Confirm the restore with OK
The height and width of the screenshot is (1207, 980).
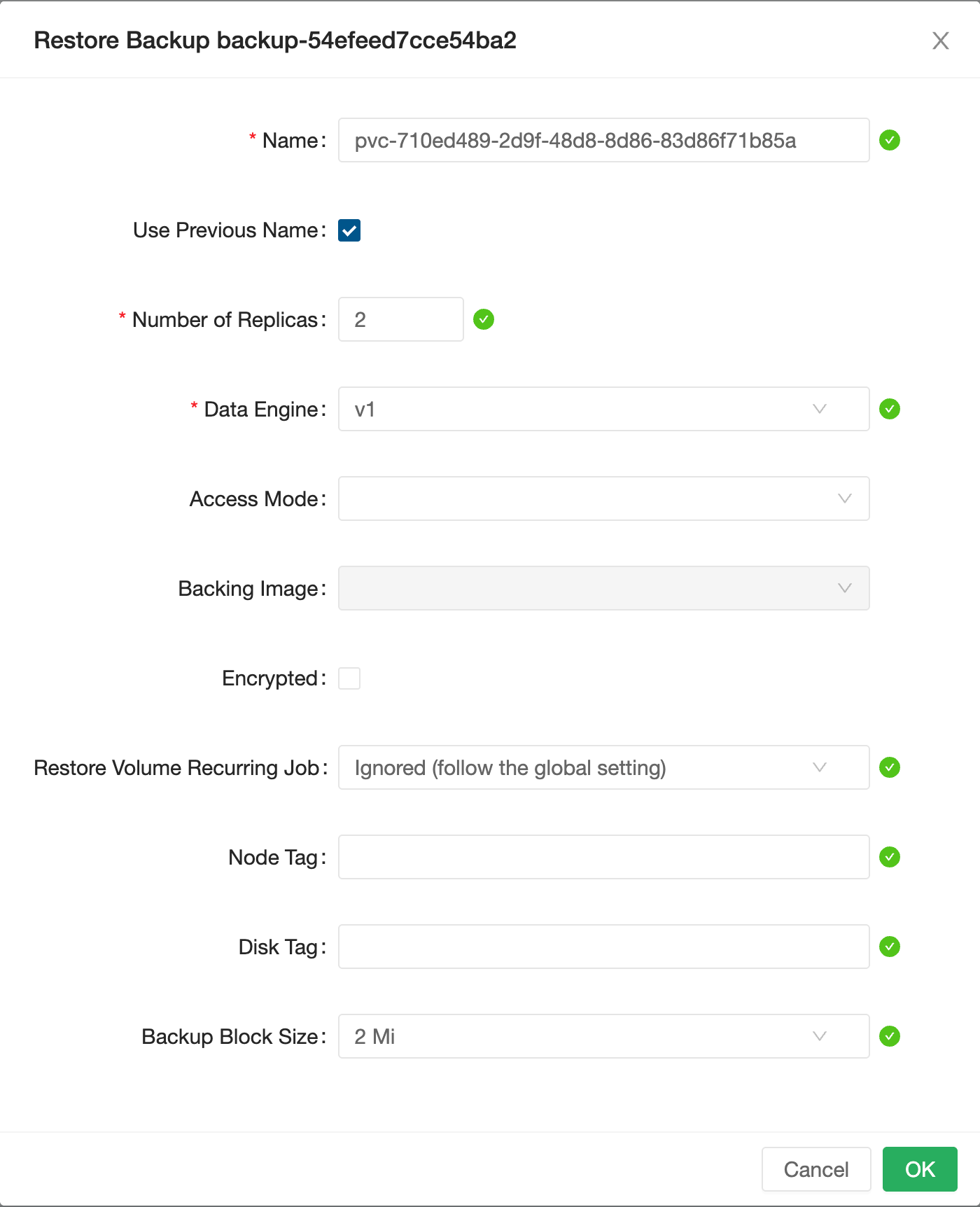[x=920, y=1169]
